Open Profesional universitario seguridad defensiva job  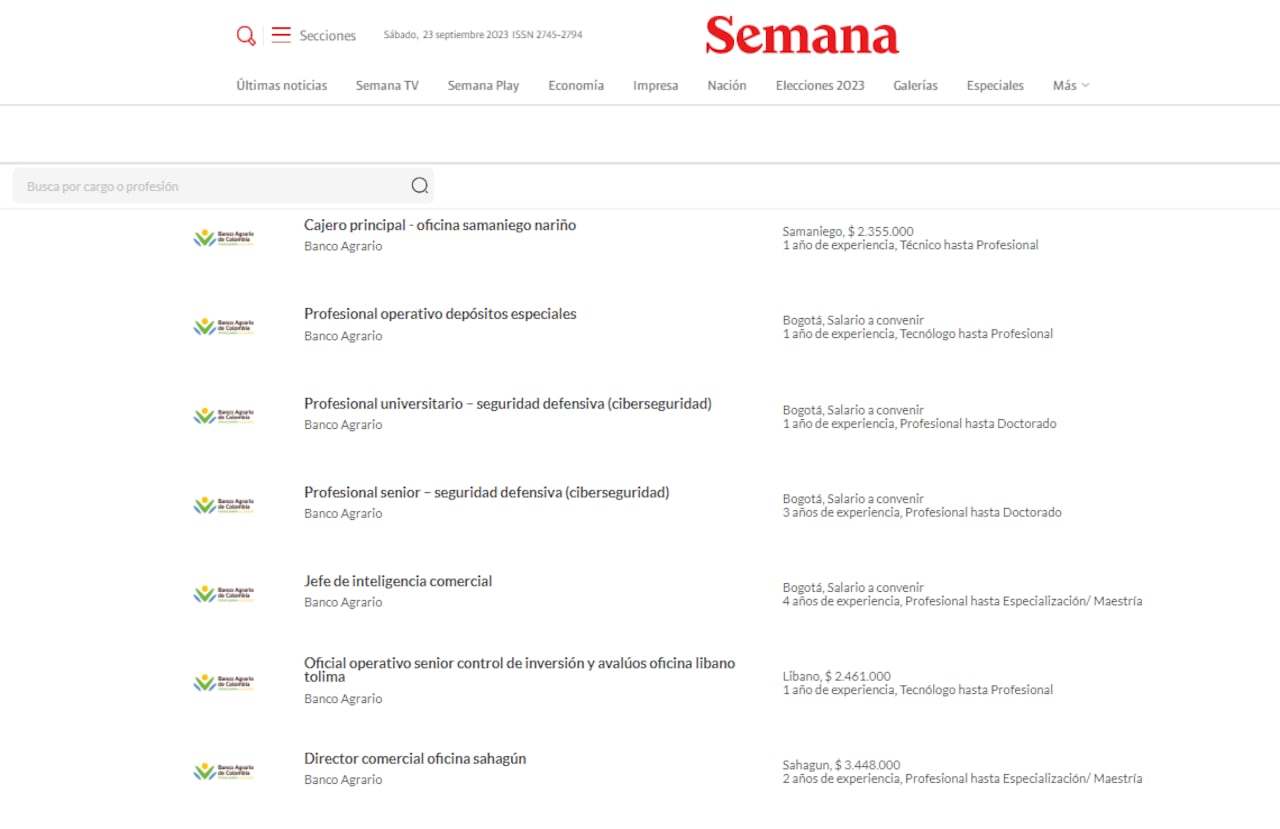508,404
